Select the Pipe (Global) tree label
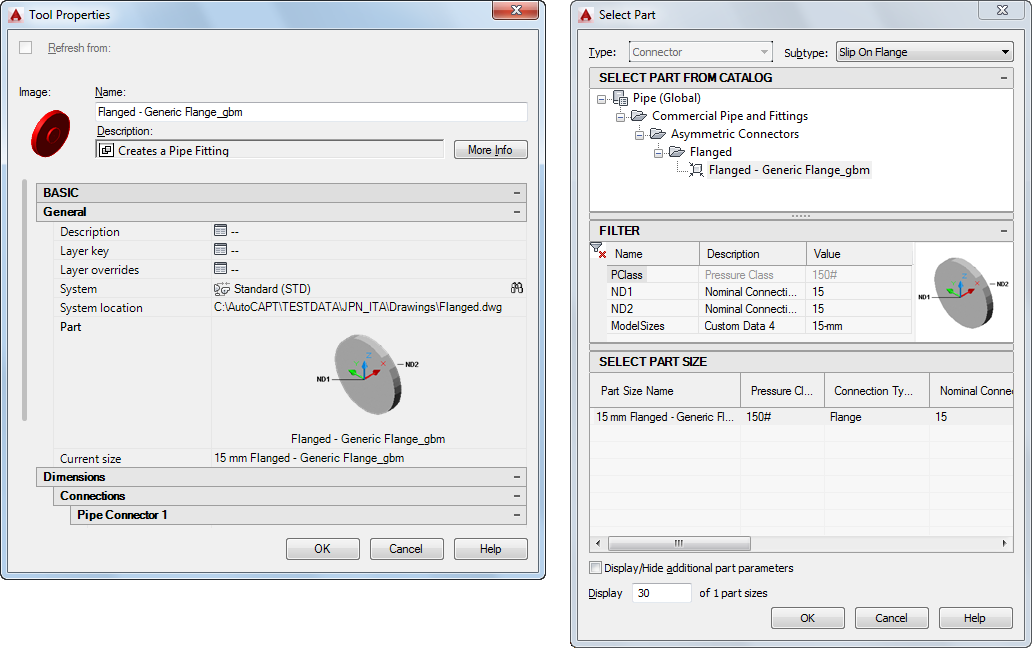1033x648 pixels. click(667, 98)
